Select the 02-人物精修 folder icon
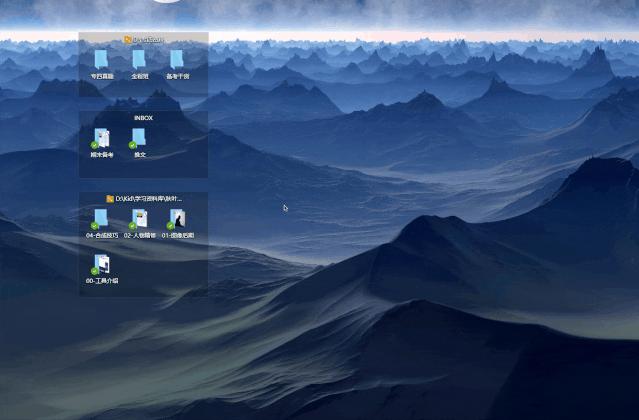This screenshot has height=420, width=639. (x=140, y=219)
